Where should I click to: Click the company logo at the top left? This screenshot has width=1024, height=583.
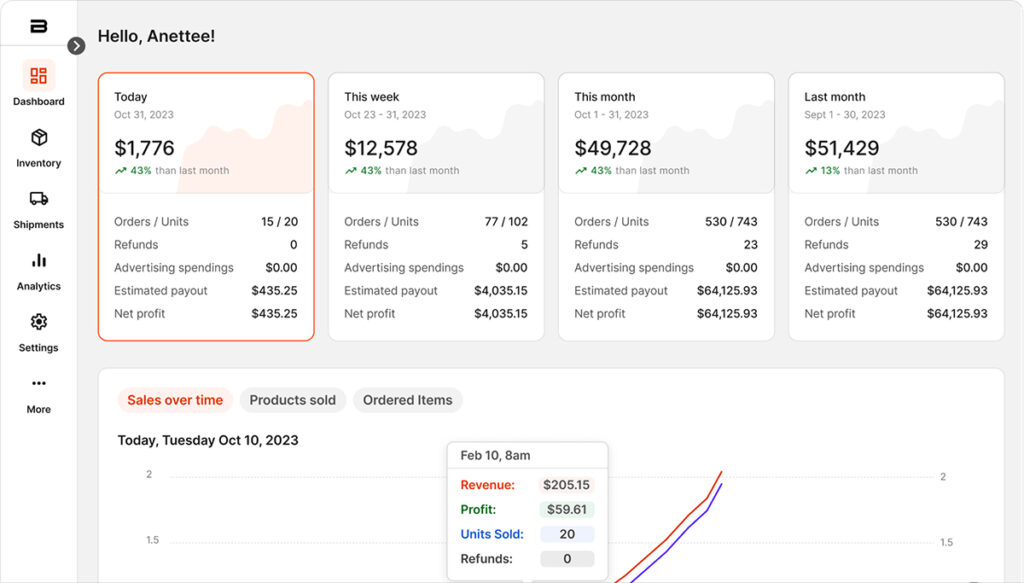coord(38,25)
